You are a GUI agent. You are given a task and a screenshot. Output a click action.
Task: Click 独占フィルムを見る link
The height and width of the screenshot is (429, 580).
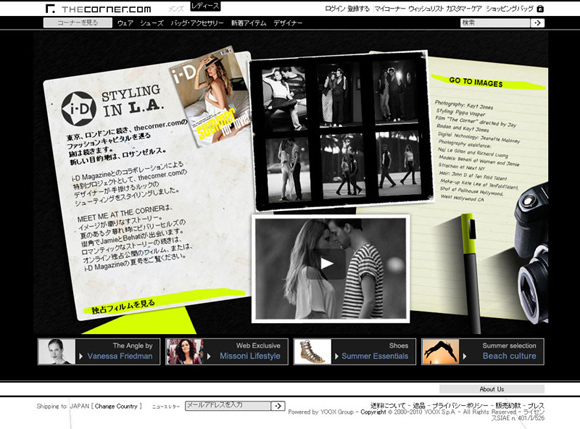pos(124,307)
